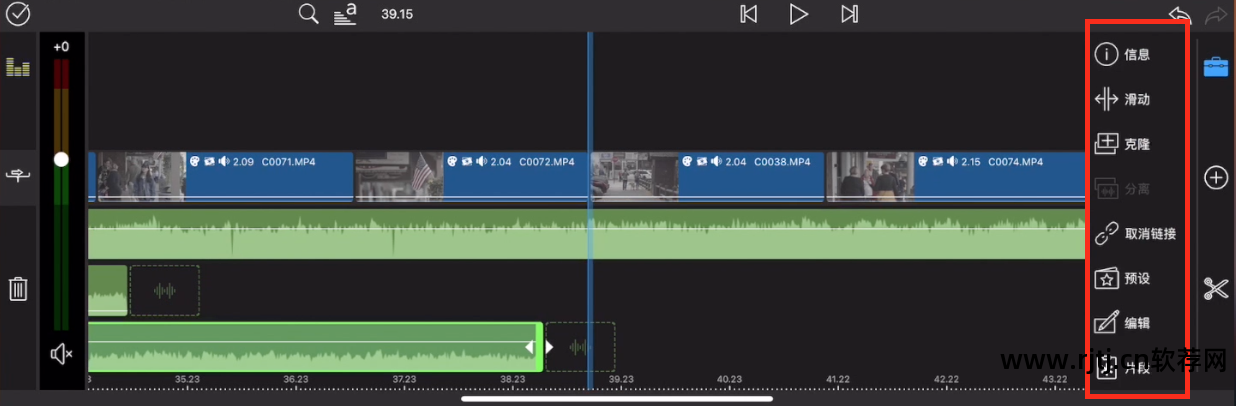Skip to the end of the timeline
This screenshot has width=1236, height=406.
[x=849, y=14]
